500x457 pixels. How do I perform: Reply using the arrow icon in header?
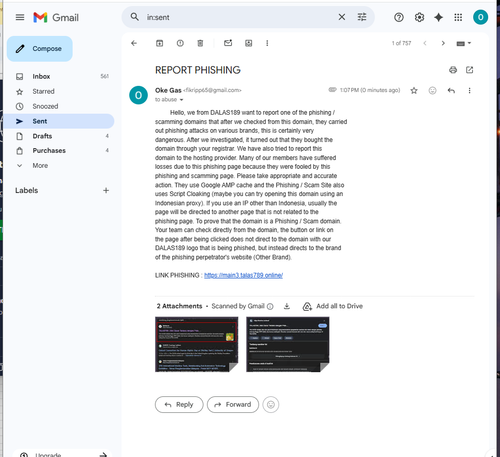click(451, 90)
